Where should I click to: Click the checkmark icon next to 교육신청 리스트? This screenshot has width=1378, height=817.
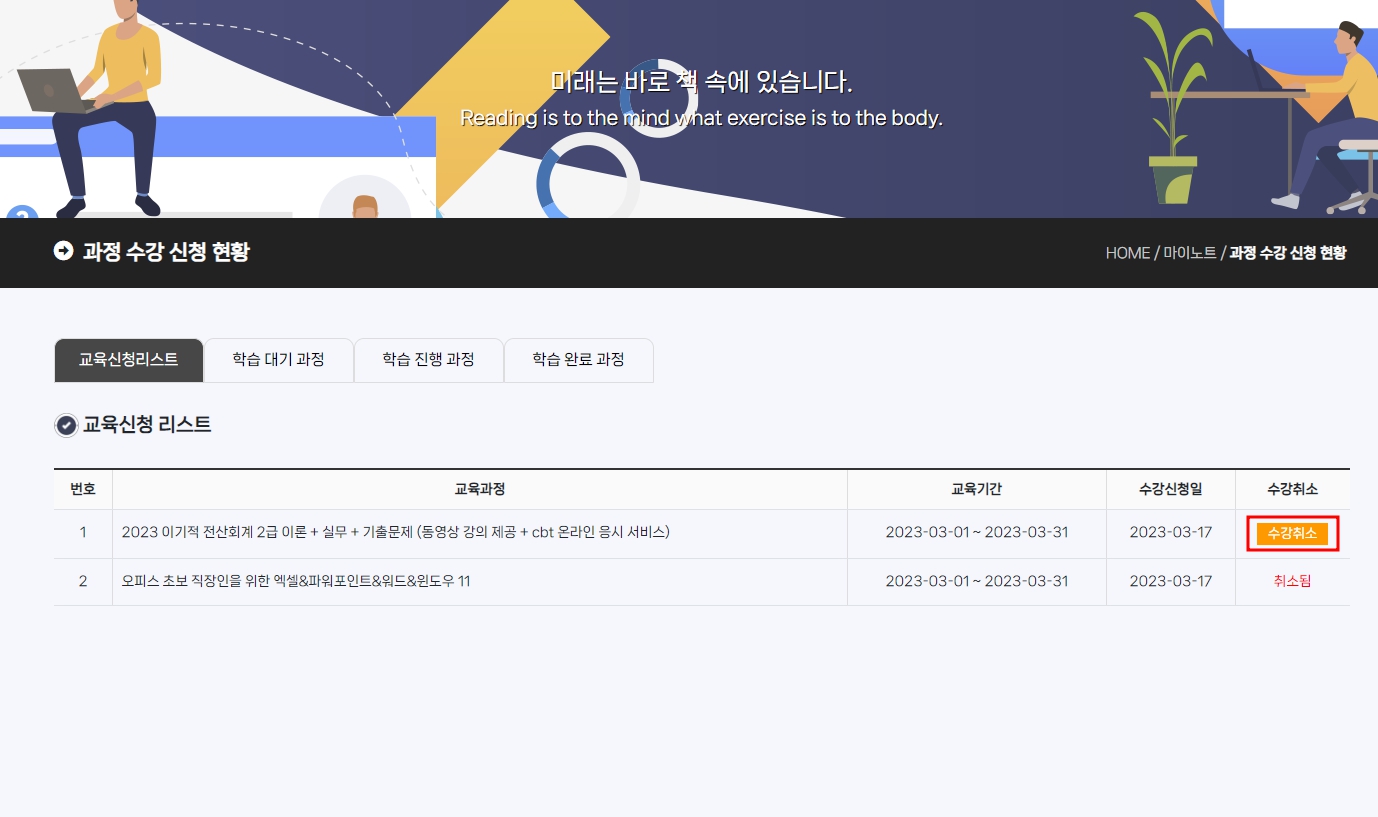coord(66,426)
